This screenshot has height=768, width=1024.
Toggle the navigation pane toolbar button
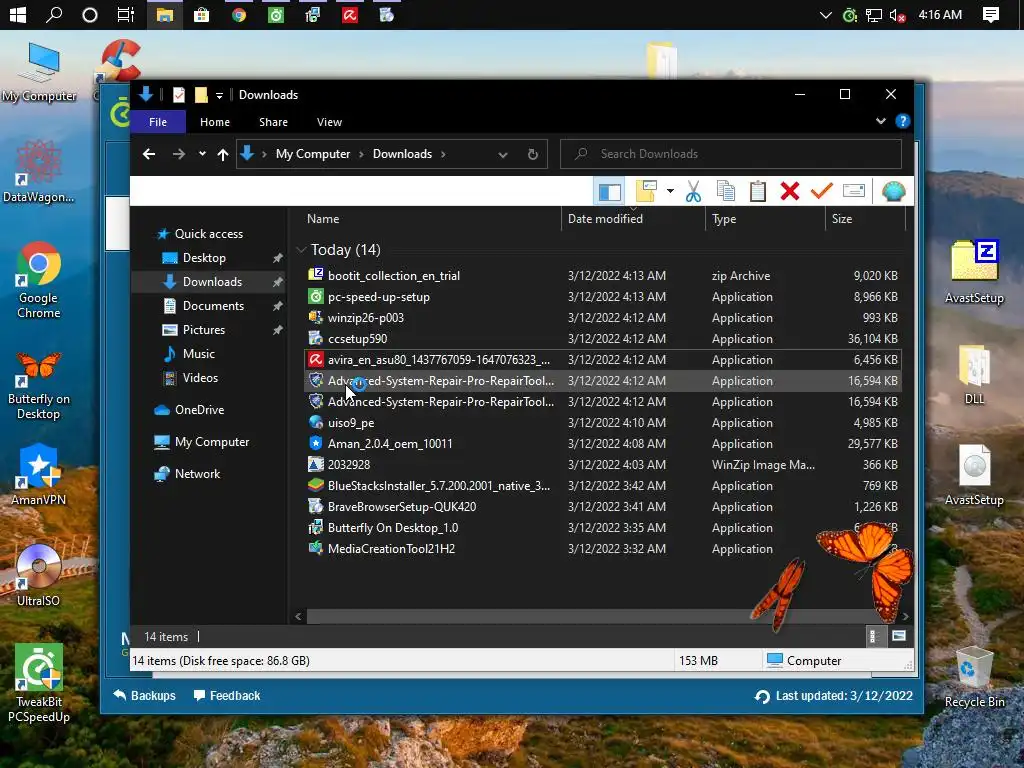609,192
